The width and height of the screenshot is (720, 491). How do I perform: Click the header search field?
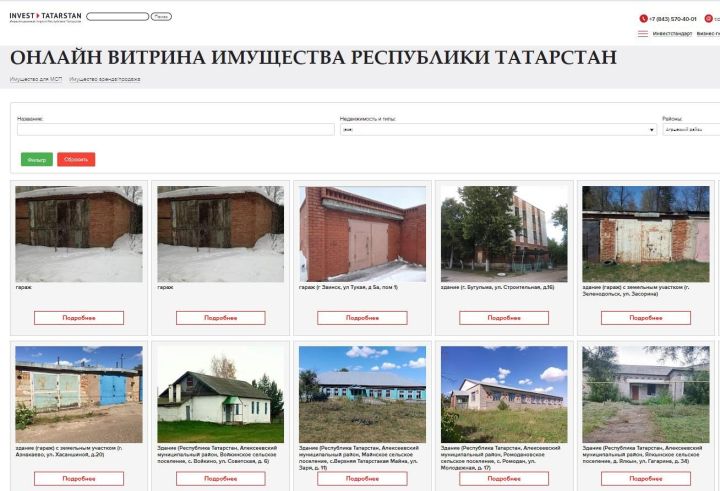pos(118,17)
